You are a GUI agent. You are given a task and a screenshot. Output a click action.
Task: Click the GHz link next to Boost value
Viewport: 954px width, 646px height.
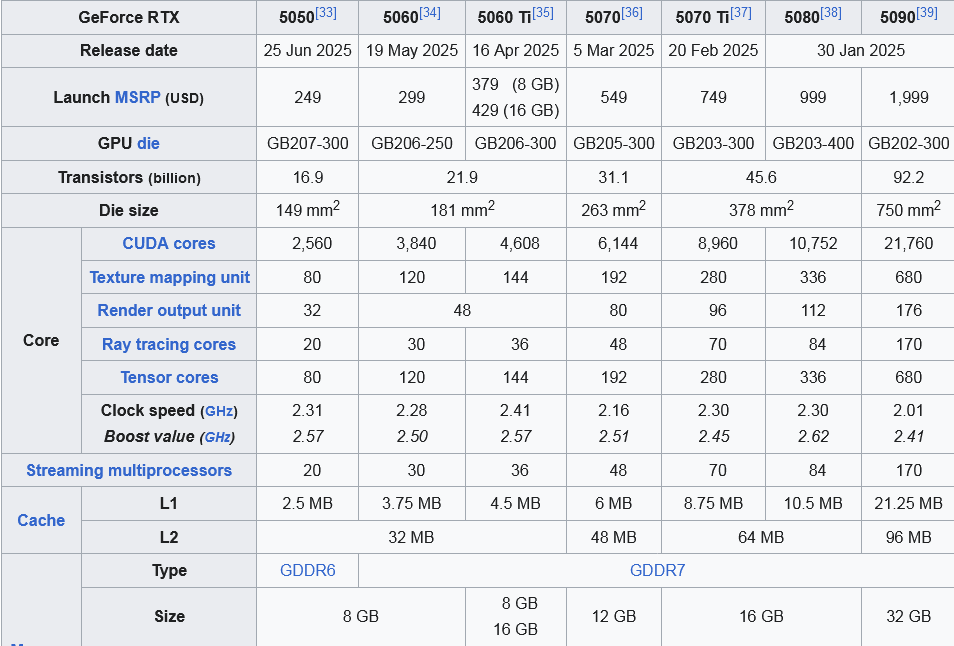pos(219,437)
